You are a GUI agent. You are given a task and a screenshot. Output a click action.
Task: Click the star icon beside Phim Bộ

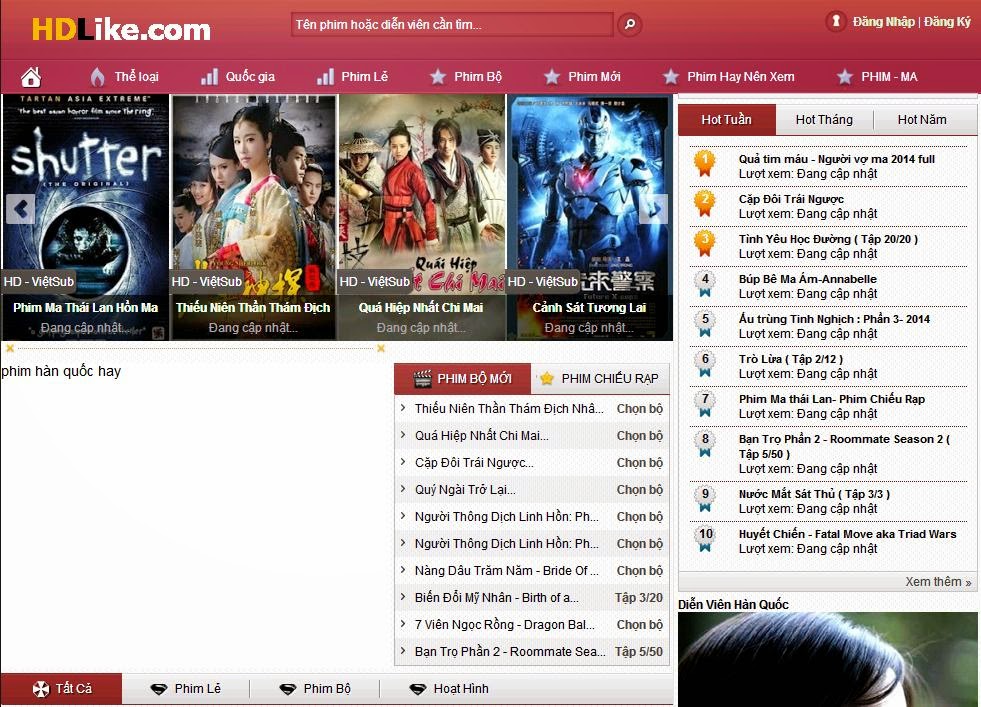tap(436, 75)
